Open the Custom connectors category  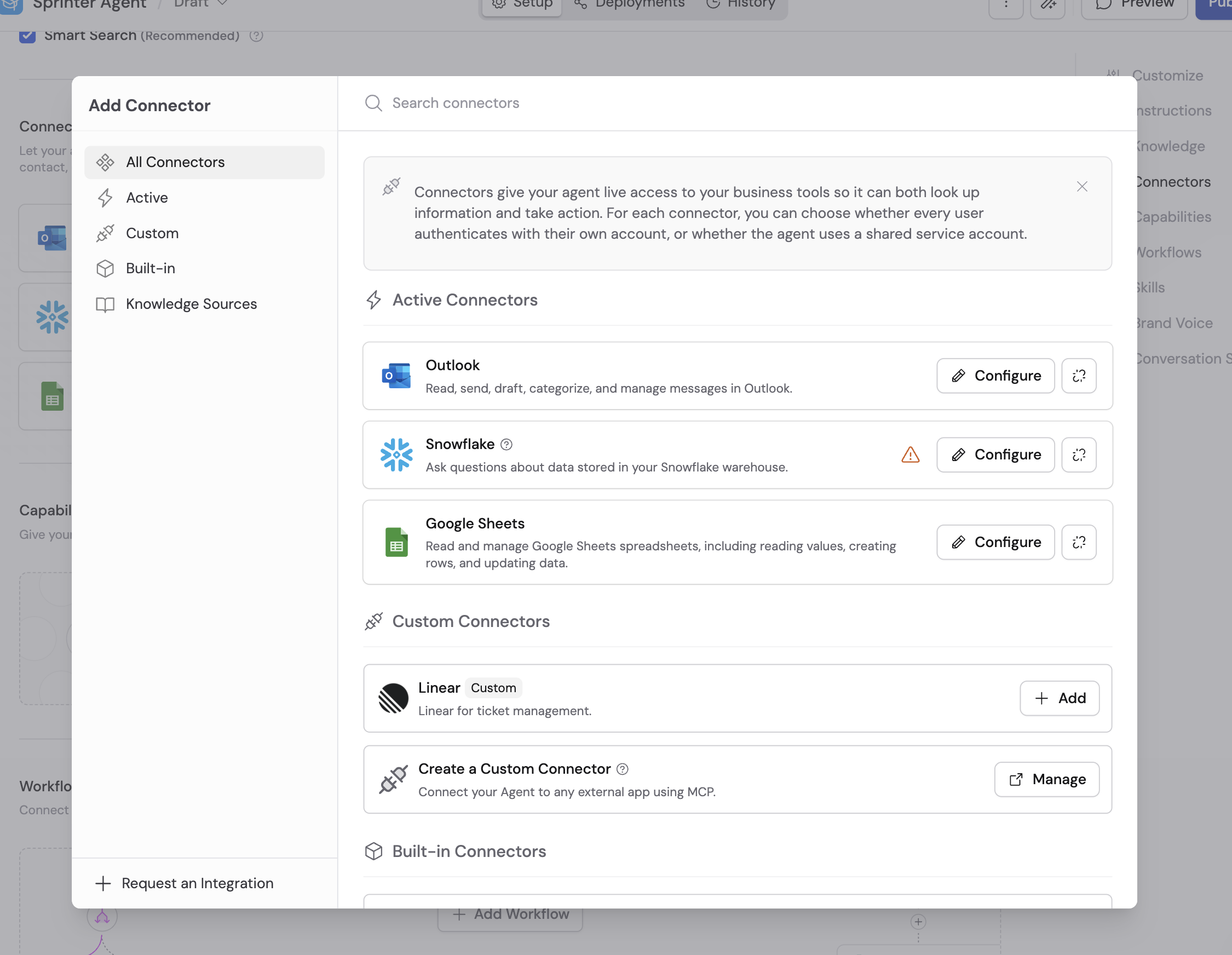pyautogui.click(x=204, y=233)
